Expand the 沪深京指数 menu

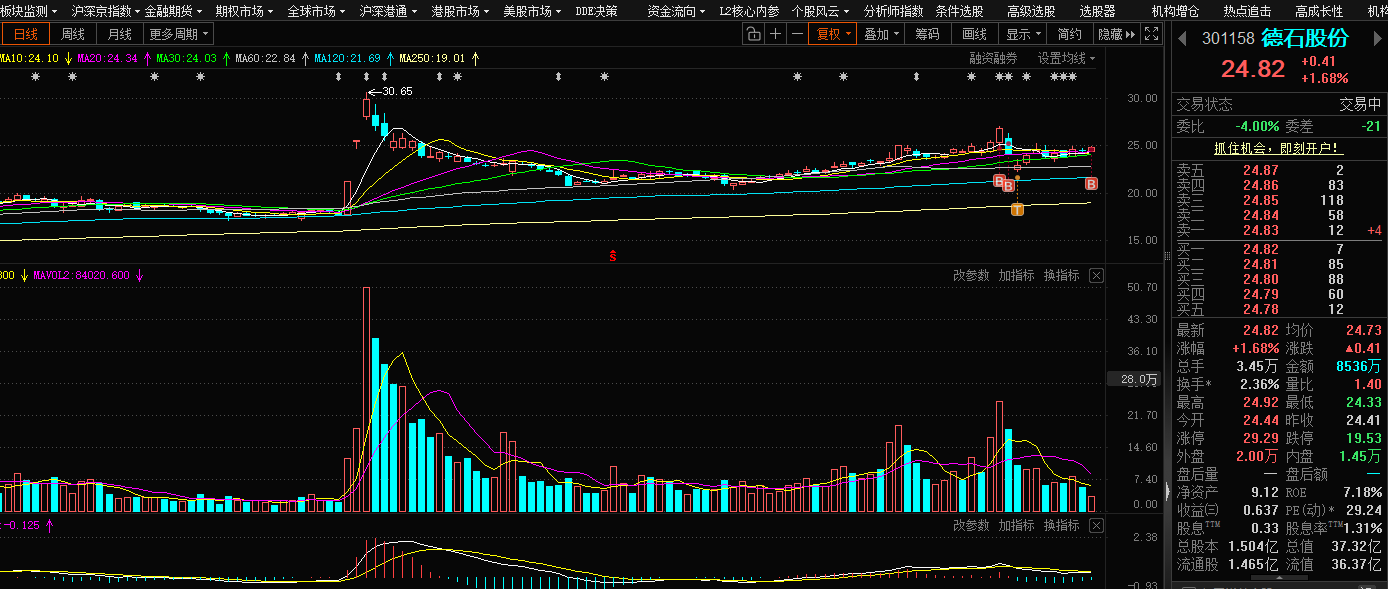pos(106,11)
